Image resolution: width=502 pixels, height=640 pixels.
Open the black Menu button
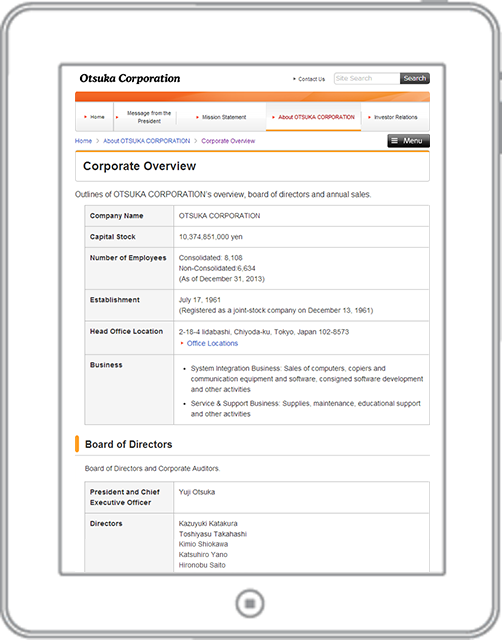click(408, 141)
